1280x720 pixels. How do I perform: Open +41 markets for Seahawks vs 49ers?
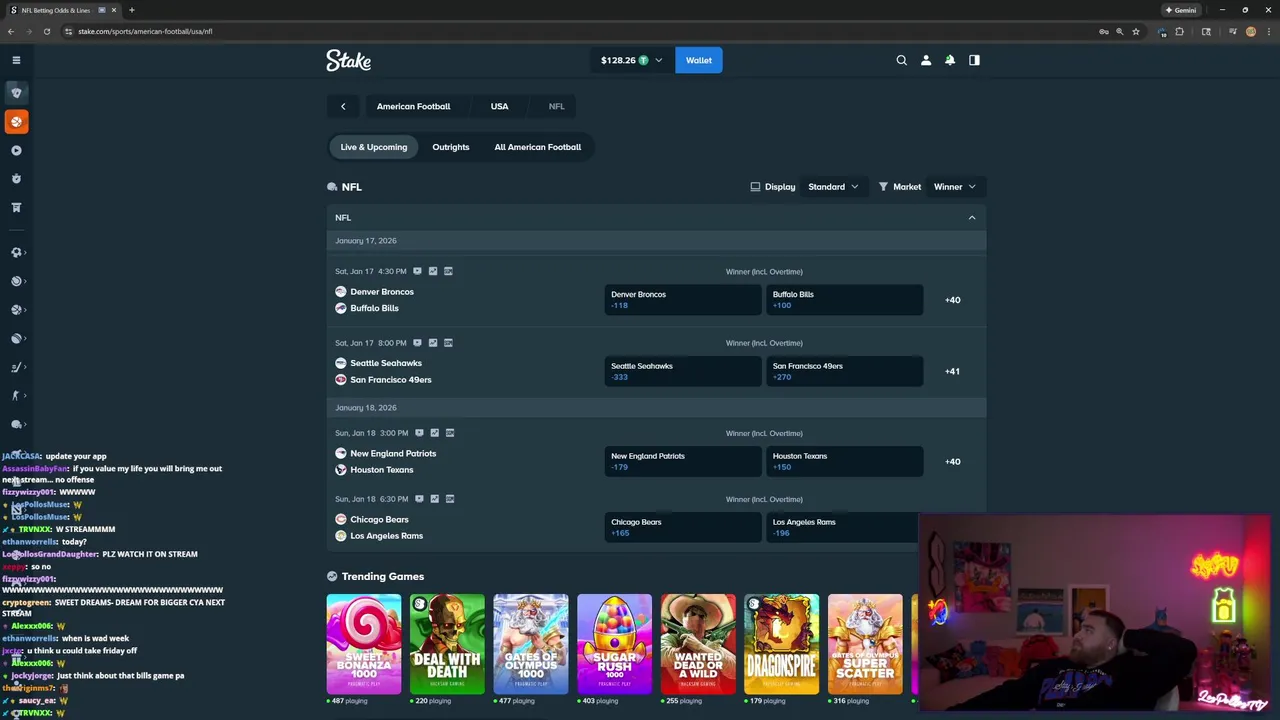pyautogui.click(x=952, y=371)
